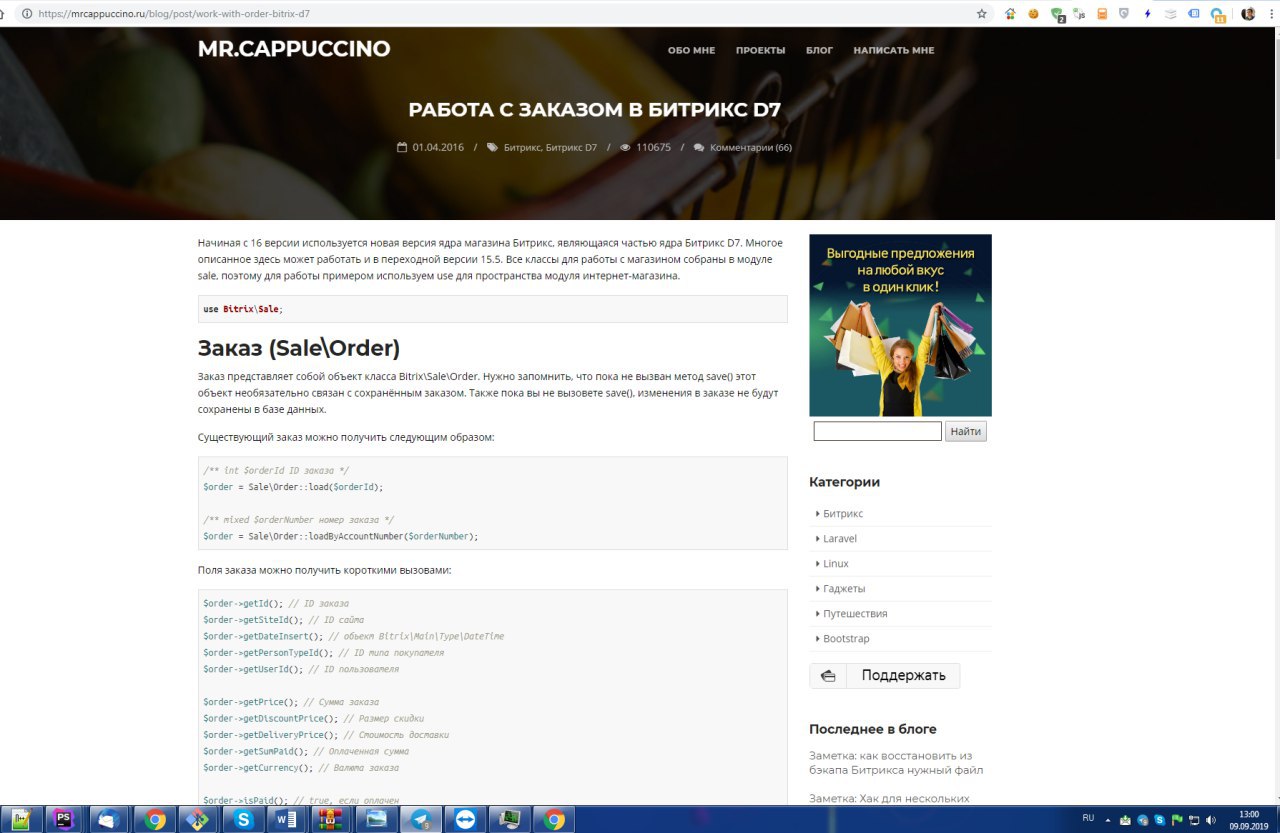
Task: Open Skype from the taskbar
Action: tap(243, 820)
